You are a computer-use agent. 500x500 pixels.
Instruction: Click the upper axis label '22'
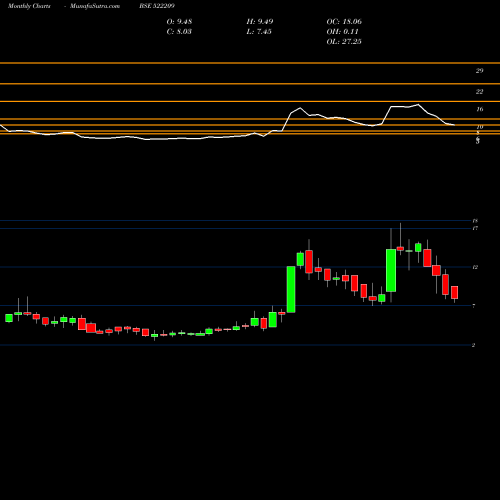point(479,91)
